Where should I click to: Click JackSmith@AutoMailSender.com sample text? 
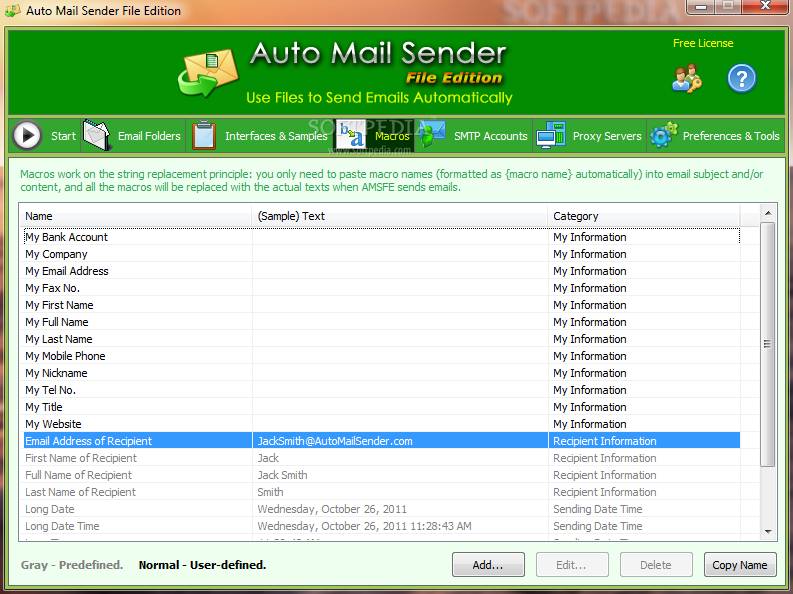[x=335, y=441]
